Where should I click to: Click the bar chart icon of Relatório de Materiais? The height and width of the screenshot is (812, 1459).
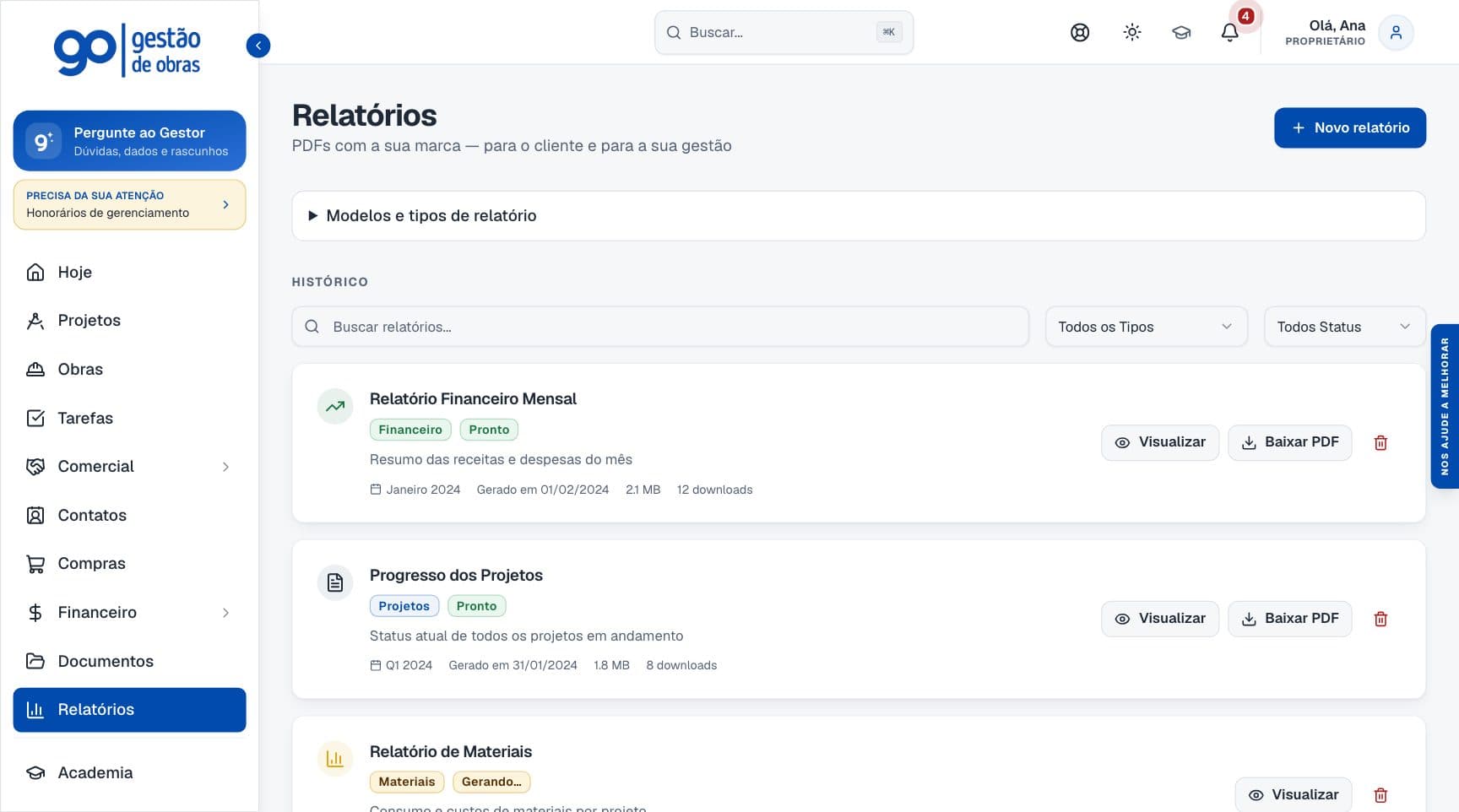tap(335, 759)
